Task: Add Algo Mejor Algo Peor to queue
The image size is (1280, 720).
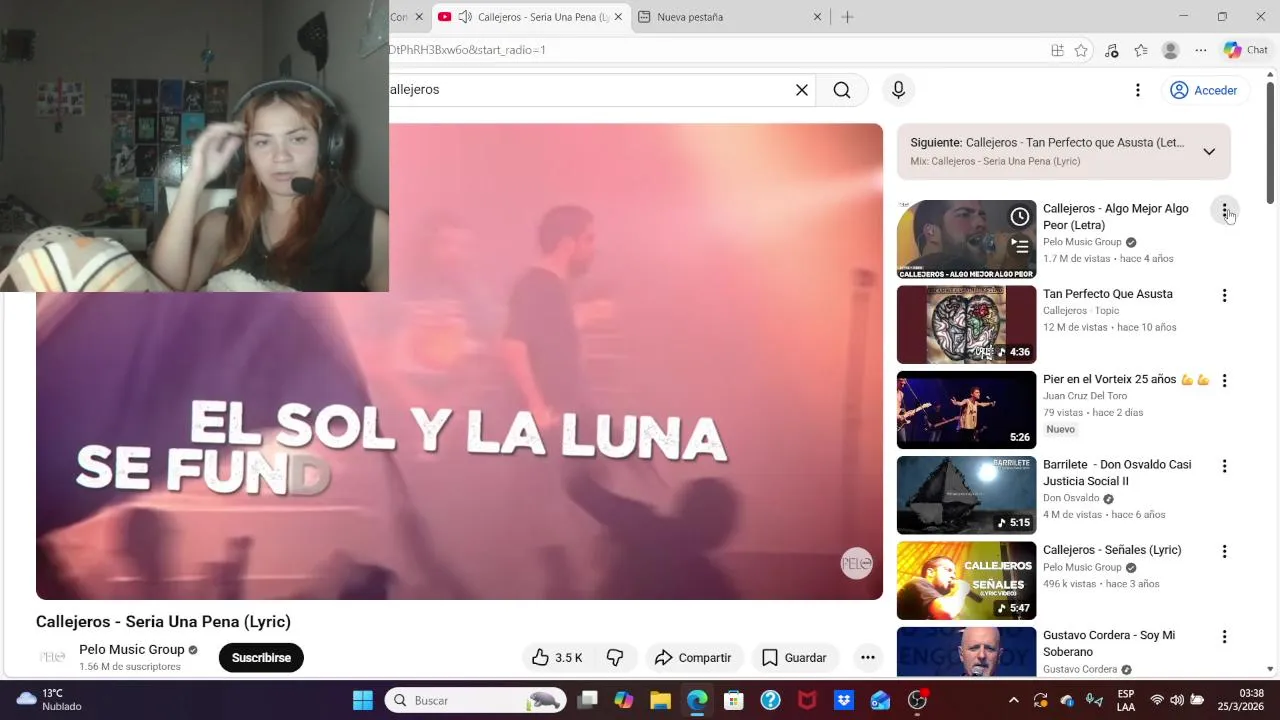Action: tap(1019, 245)
